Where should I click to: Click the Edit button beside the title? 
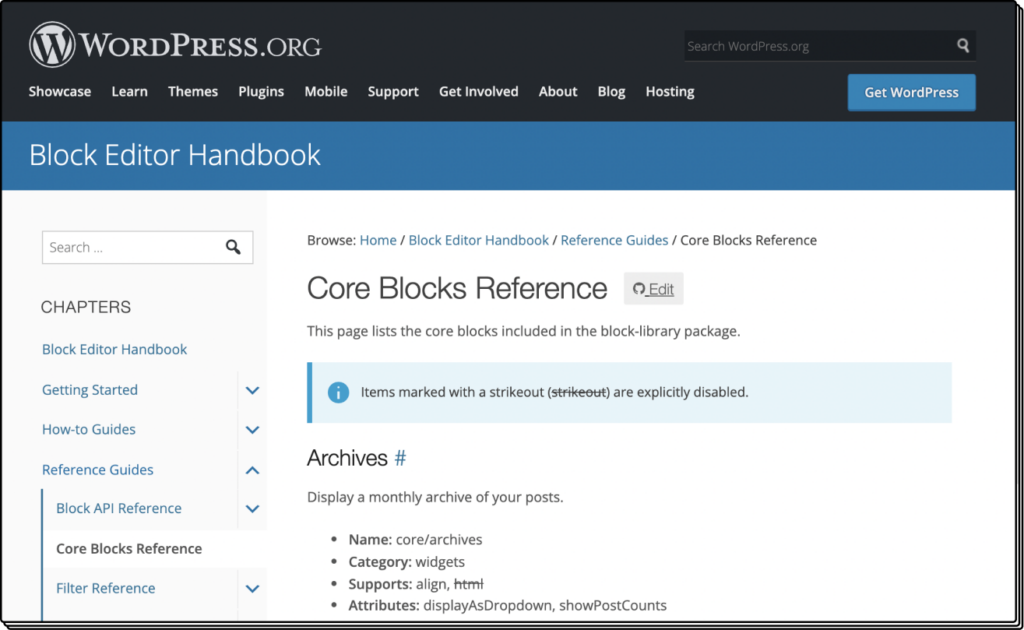(653, 289)
